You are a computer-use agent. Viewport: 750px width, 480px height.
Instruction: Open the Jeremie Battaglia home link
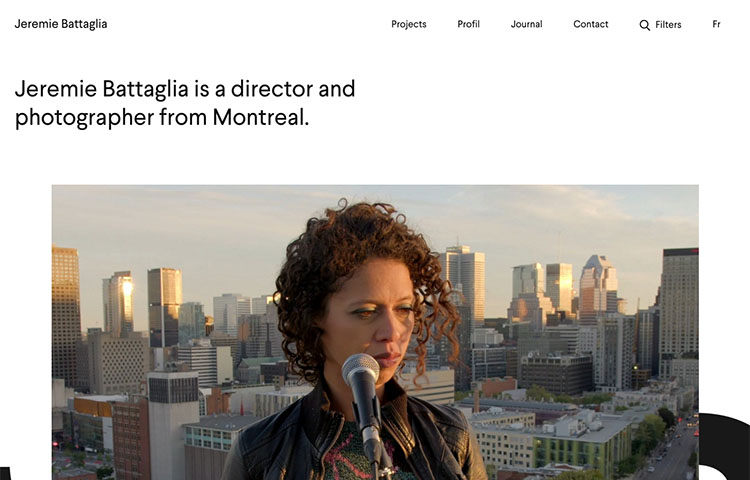point(61,24)
